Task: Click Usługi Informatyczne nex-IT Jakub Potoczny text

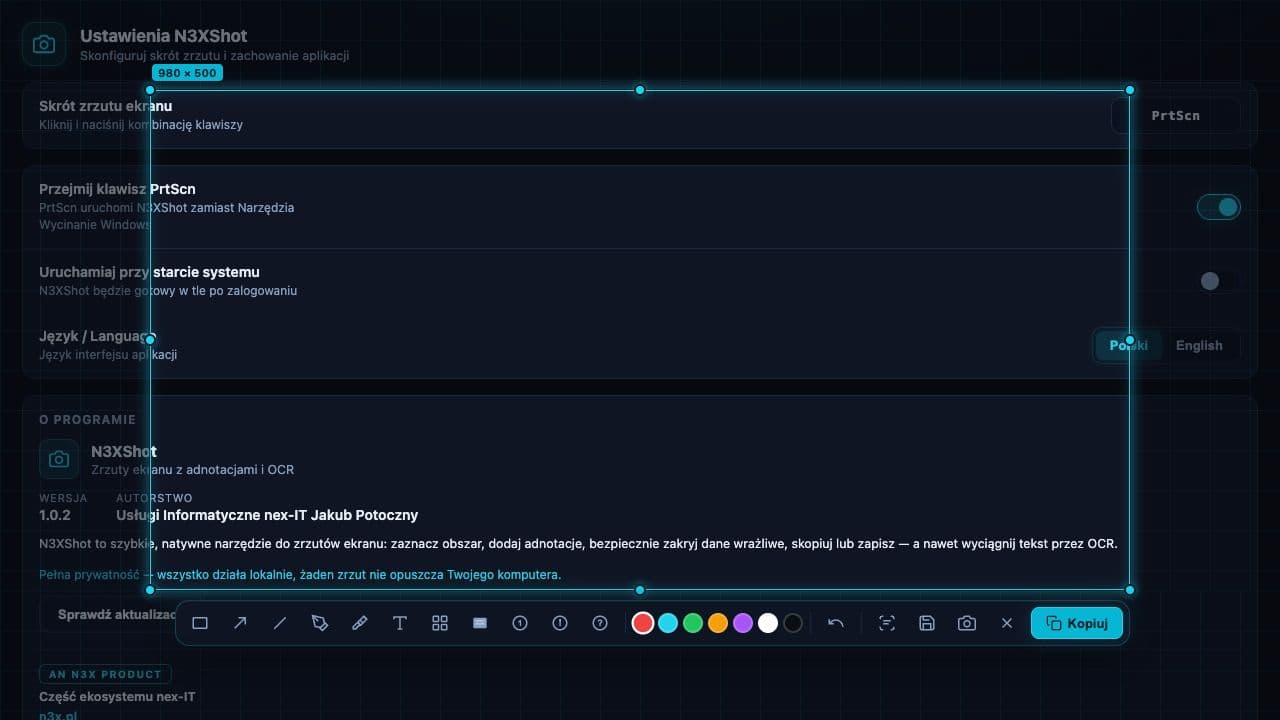Action: 267,515
